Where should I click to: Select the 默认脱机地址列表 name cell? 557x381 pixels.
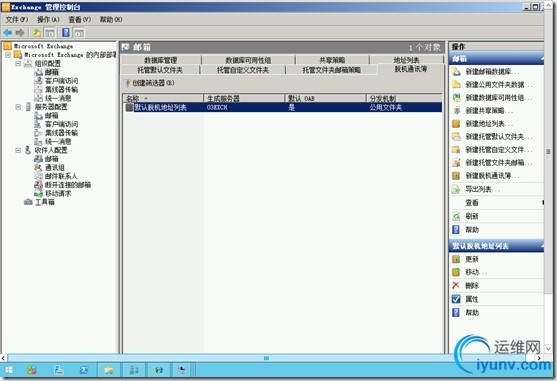tap(160, 107)
